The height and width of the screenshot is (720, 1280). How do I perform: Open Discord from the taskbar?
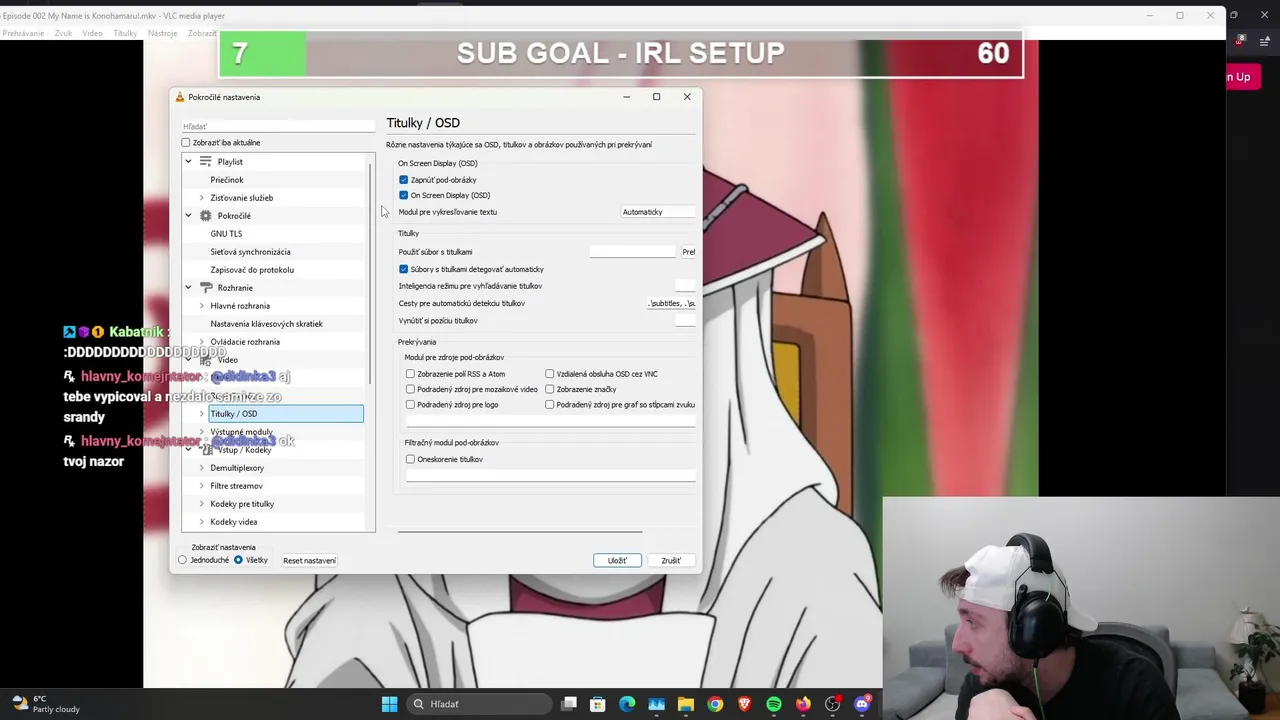(x=862, y=704)
